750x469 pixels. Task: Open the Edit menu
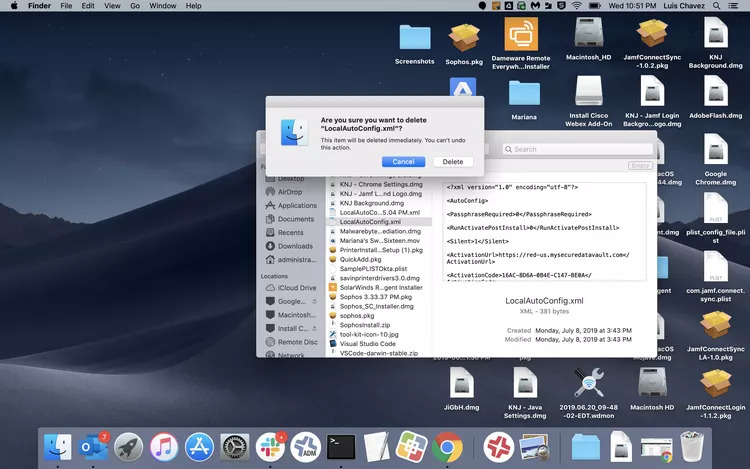[x=88, y=6]
